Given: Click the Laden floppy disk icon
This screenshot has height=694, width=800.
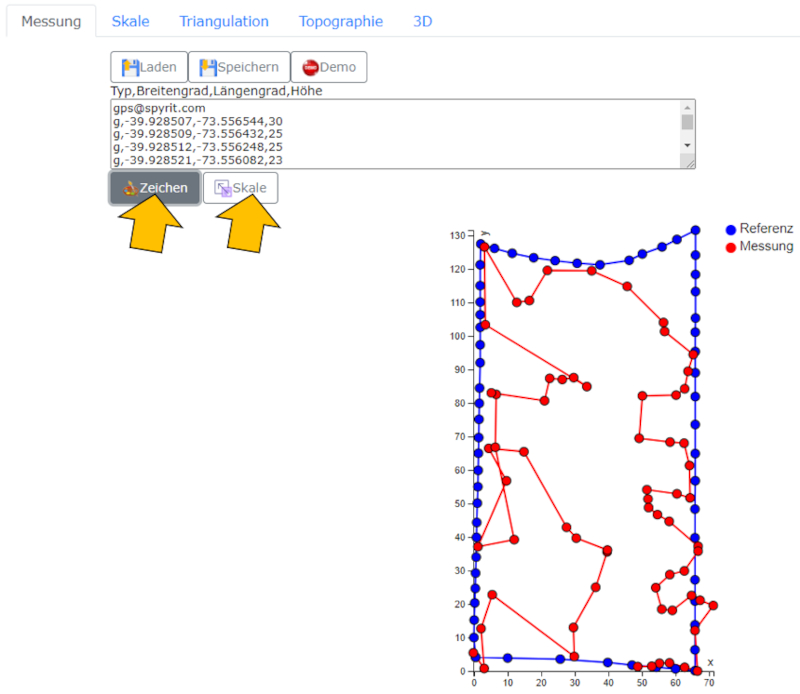Looking at the screenshot, I should [x=130, y=67].
